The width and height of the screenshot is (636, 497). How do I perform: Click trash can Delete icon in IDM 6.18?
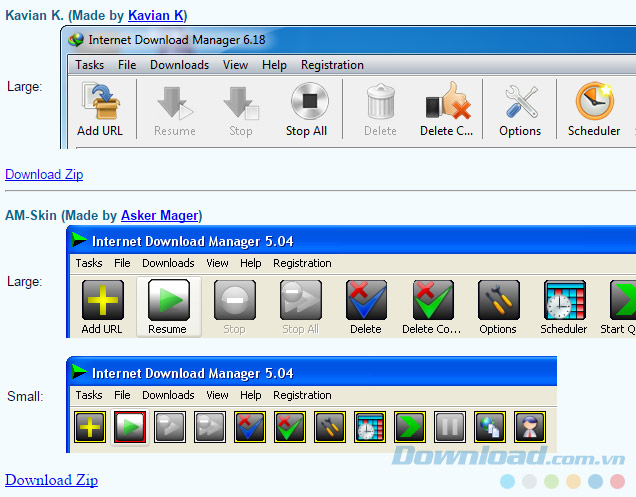380,104
